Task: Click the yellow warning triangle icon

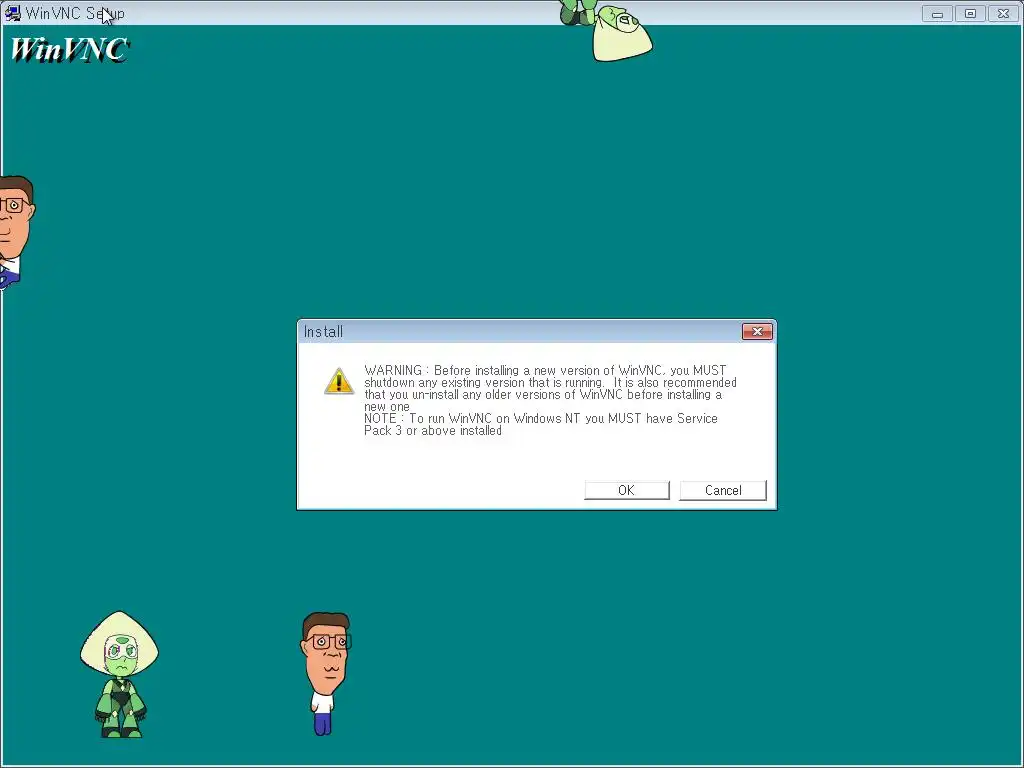Action: (x=339, y=381)
